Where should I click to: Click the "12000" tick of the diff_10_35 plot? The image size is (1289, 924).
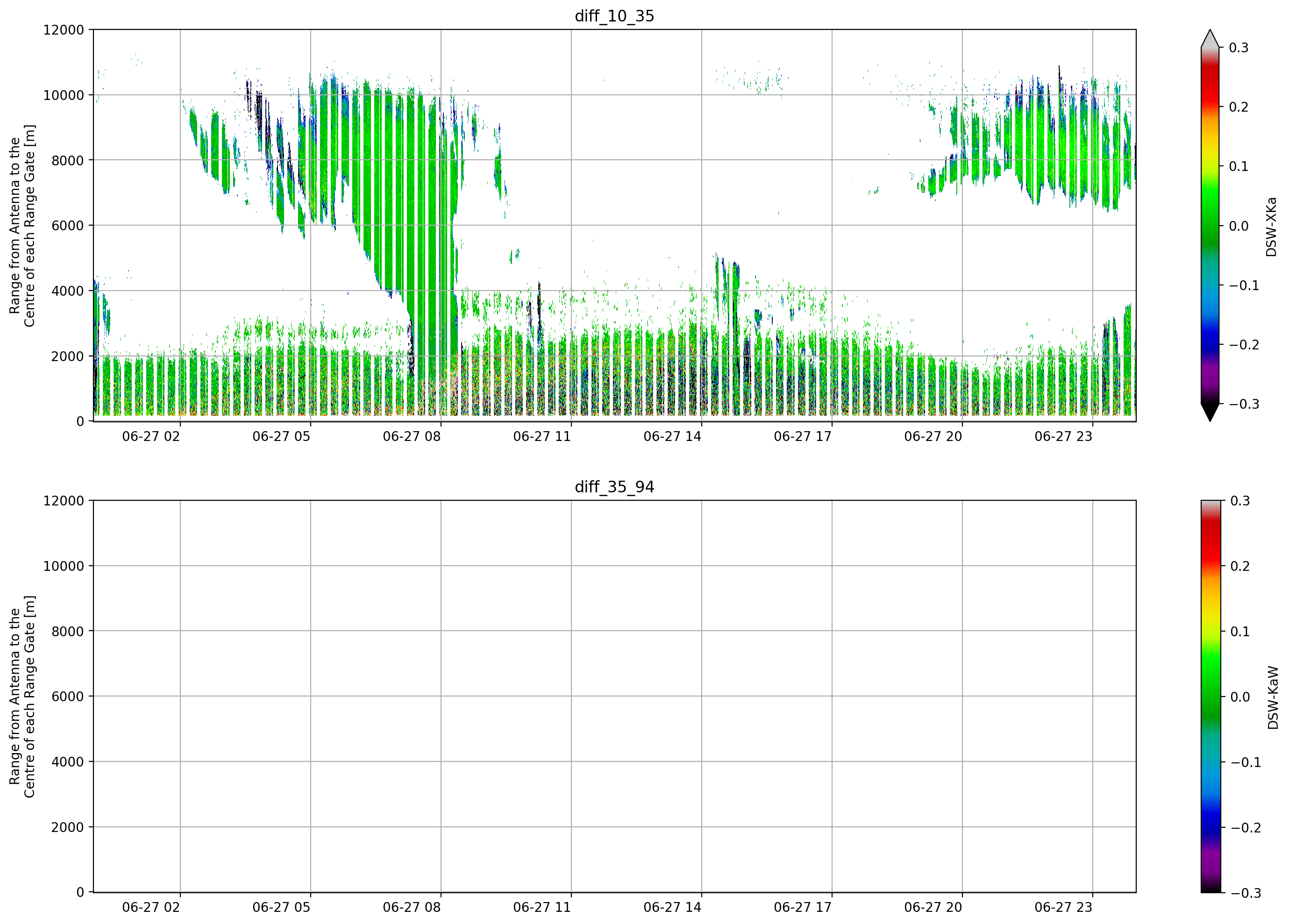(x=64, y=29)
